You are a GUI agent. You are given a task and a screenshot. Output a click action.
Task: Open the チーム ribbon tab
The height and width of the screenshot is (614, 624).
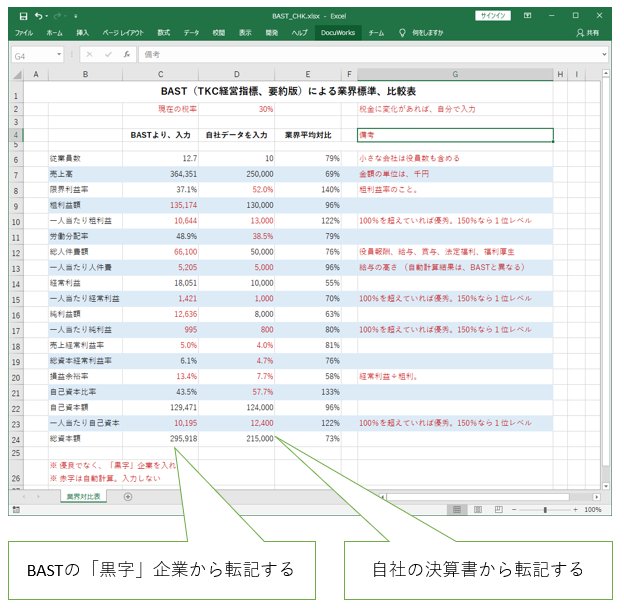(376, 33)
